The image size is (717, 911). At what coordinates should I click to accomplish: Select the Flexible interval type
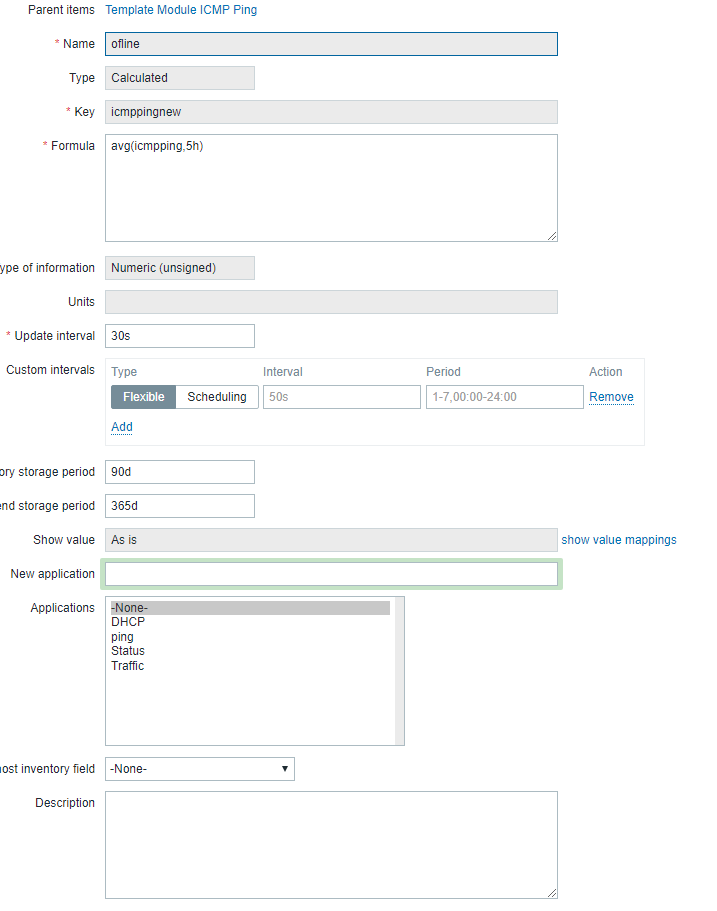[x=143, y=397]
